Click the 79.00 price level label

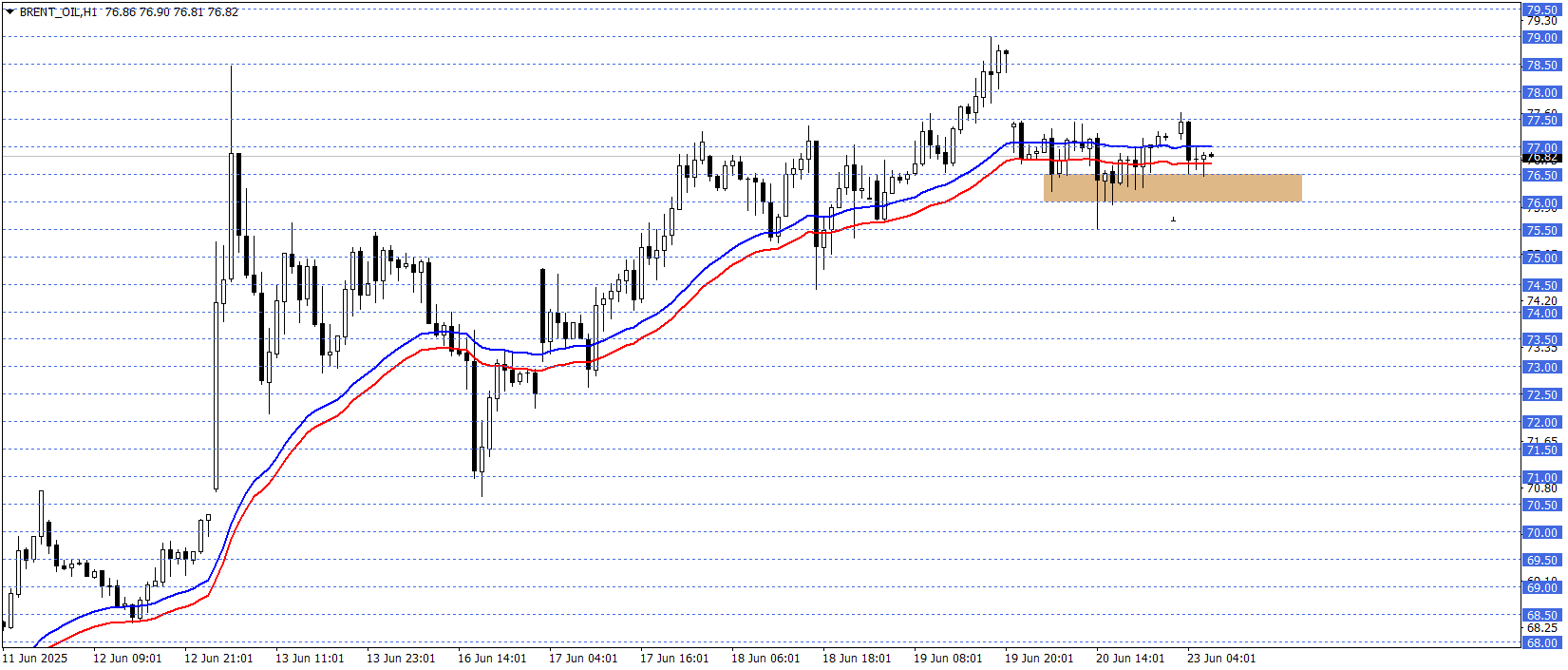[x=1542, y=37]
